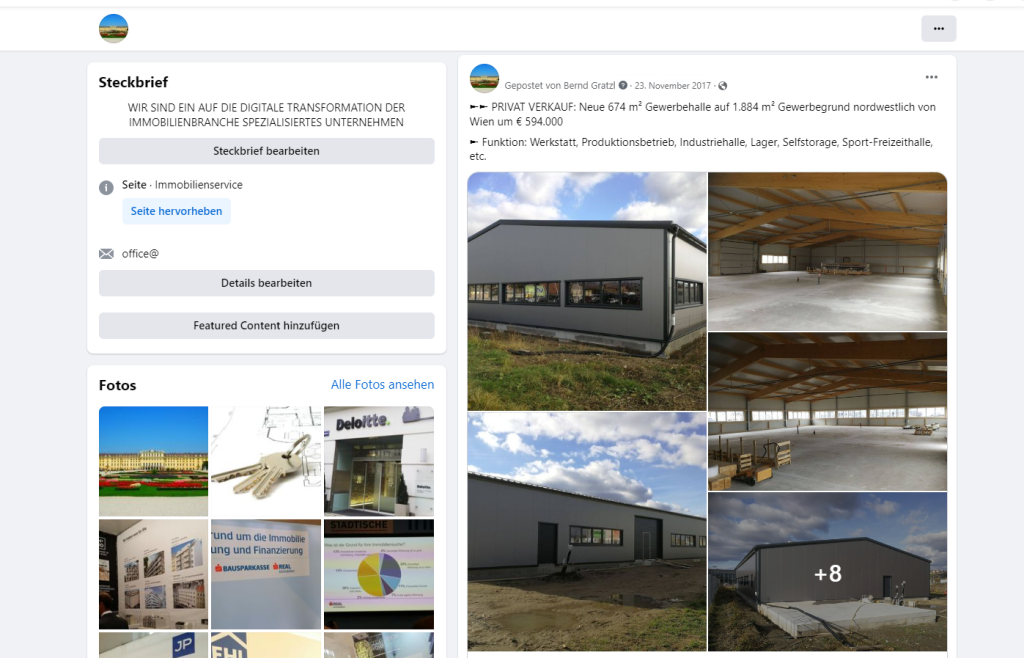Open the pie chart photo thumbnail
The image size is (1024, 658).
379,574
